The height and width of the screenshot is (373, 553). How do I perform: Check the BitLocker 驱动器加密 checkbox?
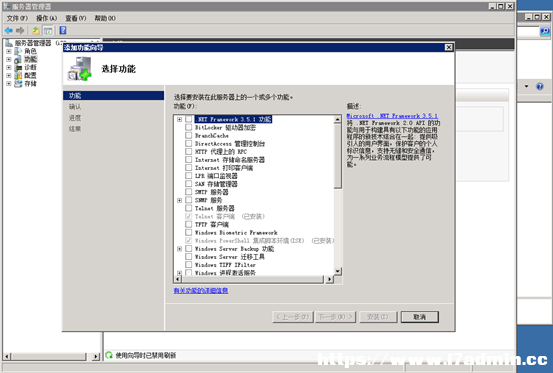coord(188,127)
